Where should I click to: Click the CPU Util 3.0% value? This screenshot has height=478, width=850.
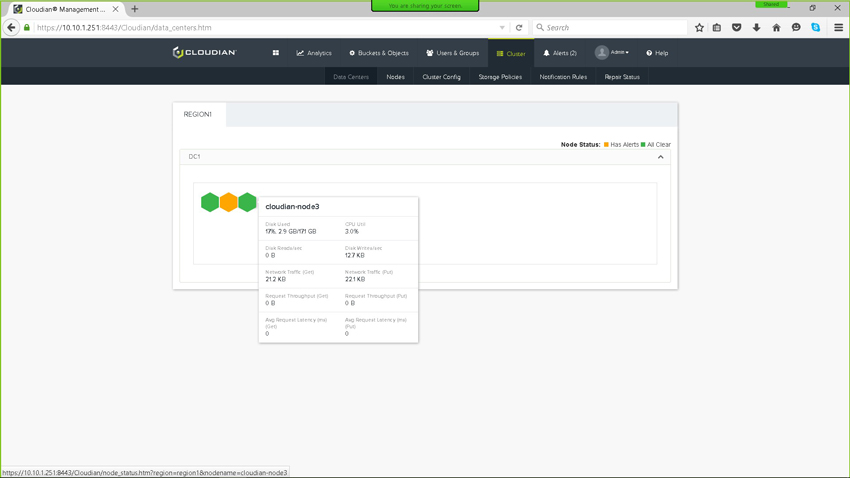[352, 231]
